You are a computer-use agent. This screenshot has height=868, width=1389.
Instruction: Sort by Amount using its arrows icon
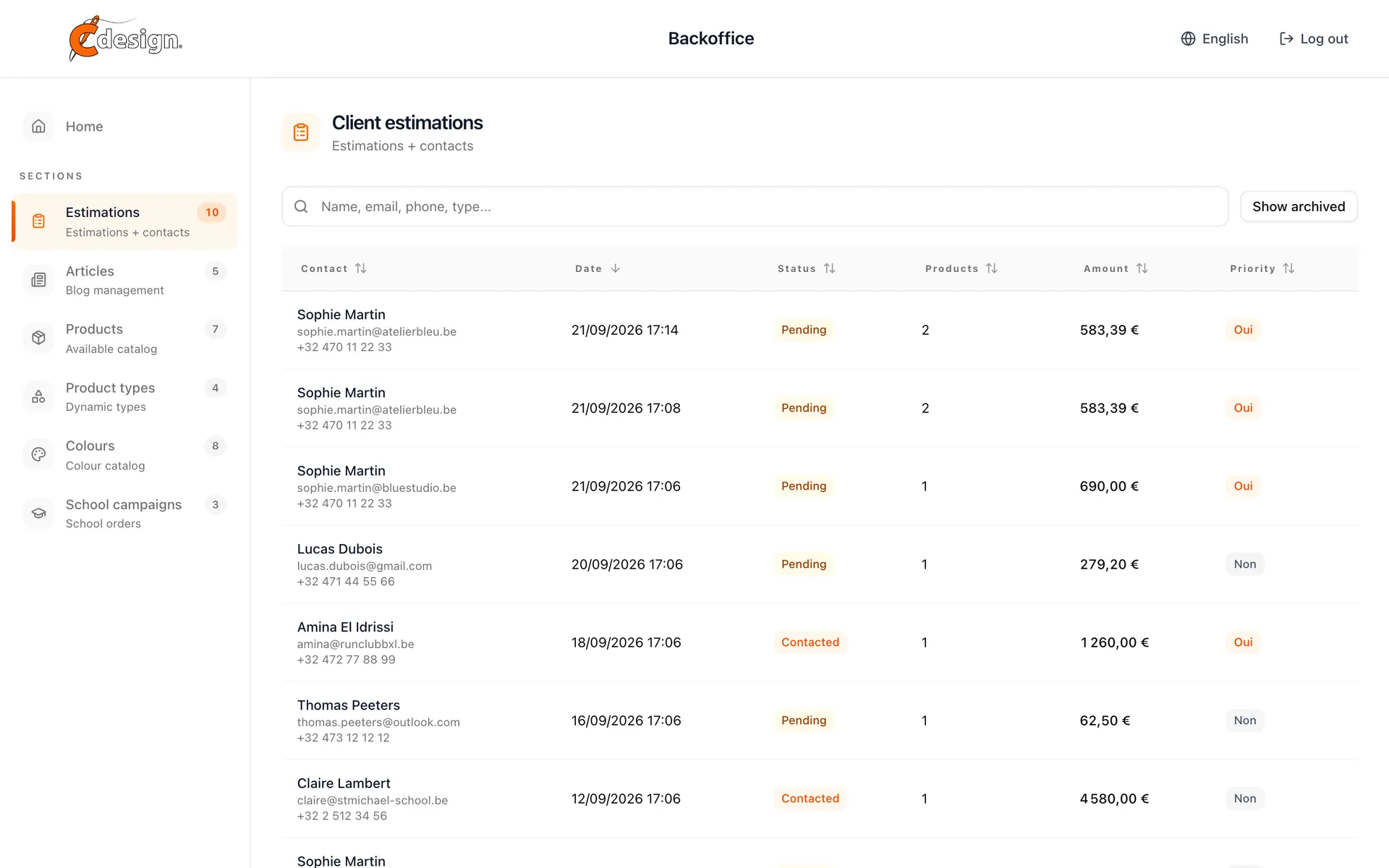(1142, 268)
